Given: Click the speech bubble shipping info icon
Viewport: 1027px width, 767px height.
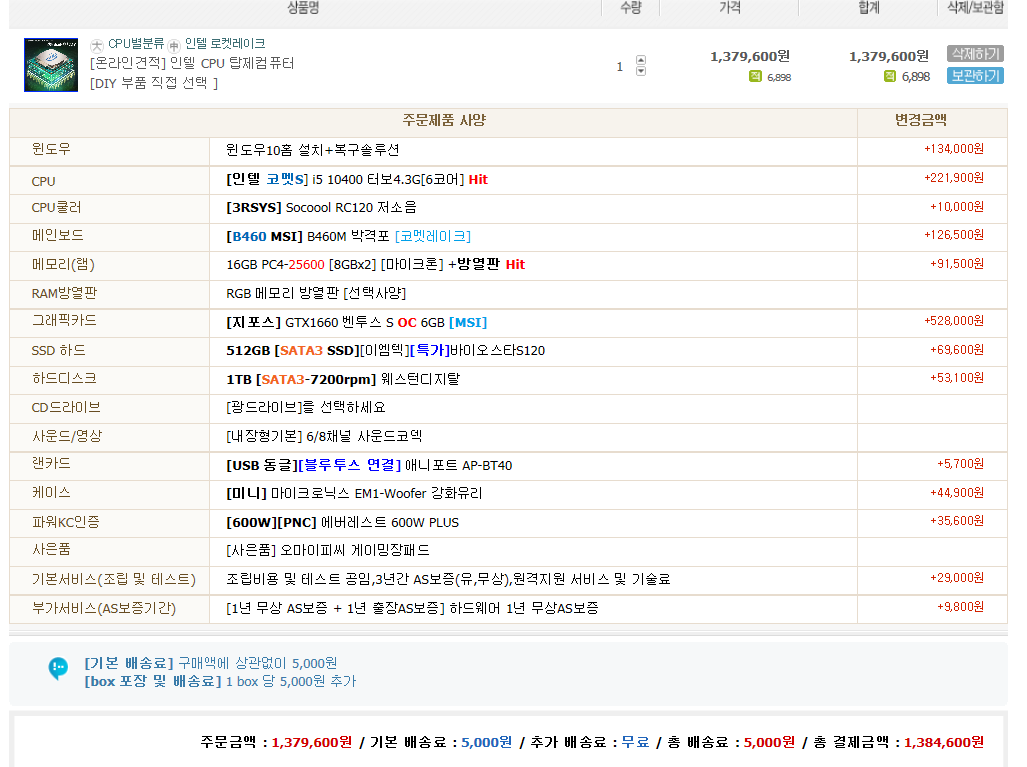Looking at the screenshot, I should (x=58, y=669).
